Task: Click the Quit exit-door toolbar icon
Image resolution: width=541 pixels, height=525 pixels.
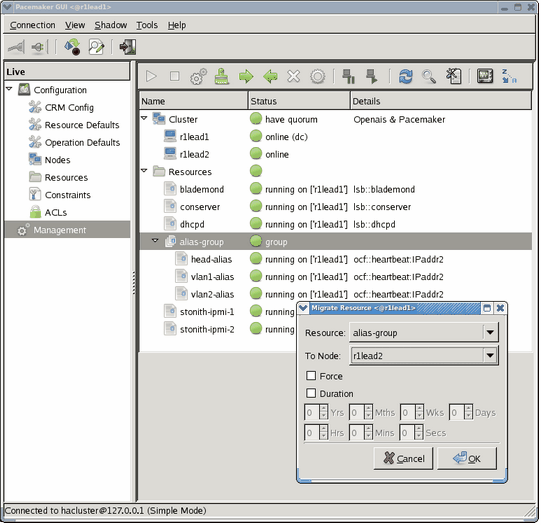Action: 127,47
